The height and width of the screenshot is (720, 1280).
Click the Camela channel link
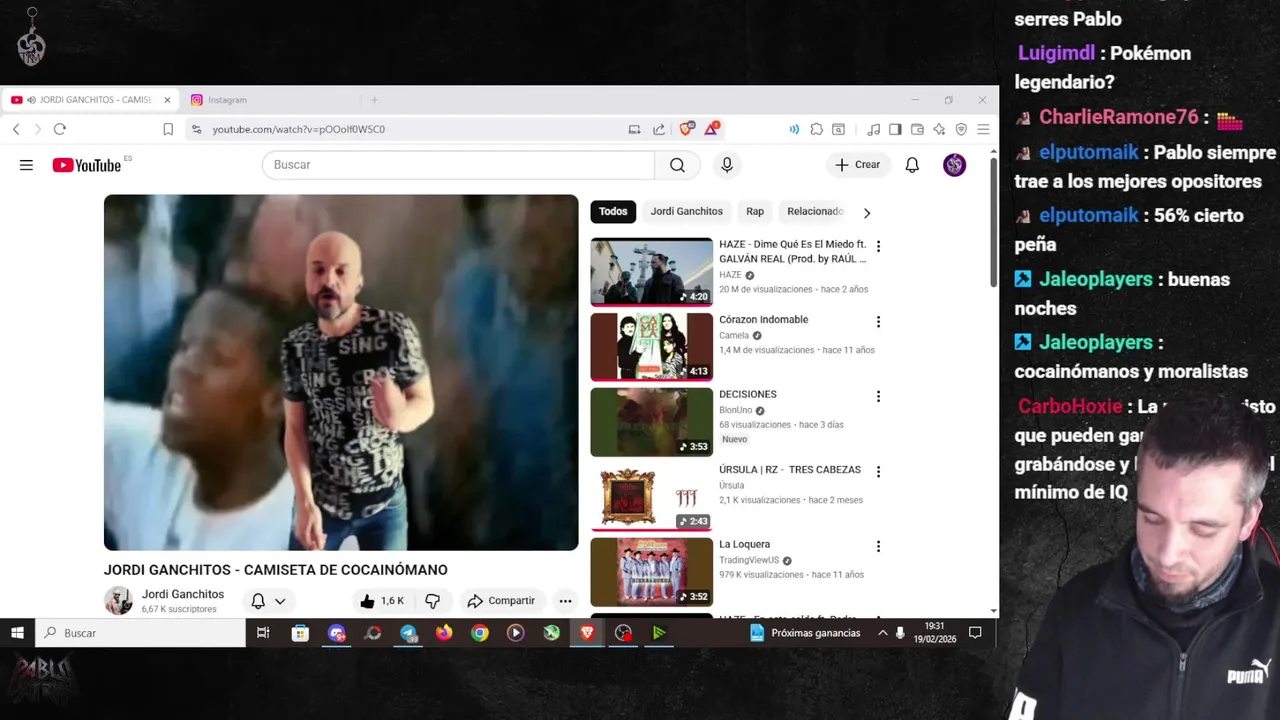pos(734,336)
